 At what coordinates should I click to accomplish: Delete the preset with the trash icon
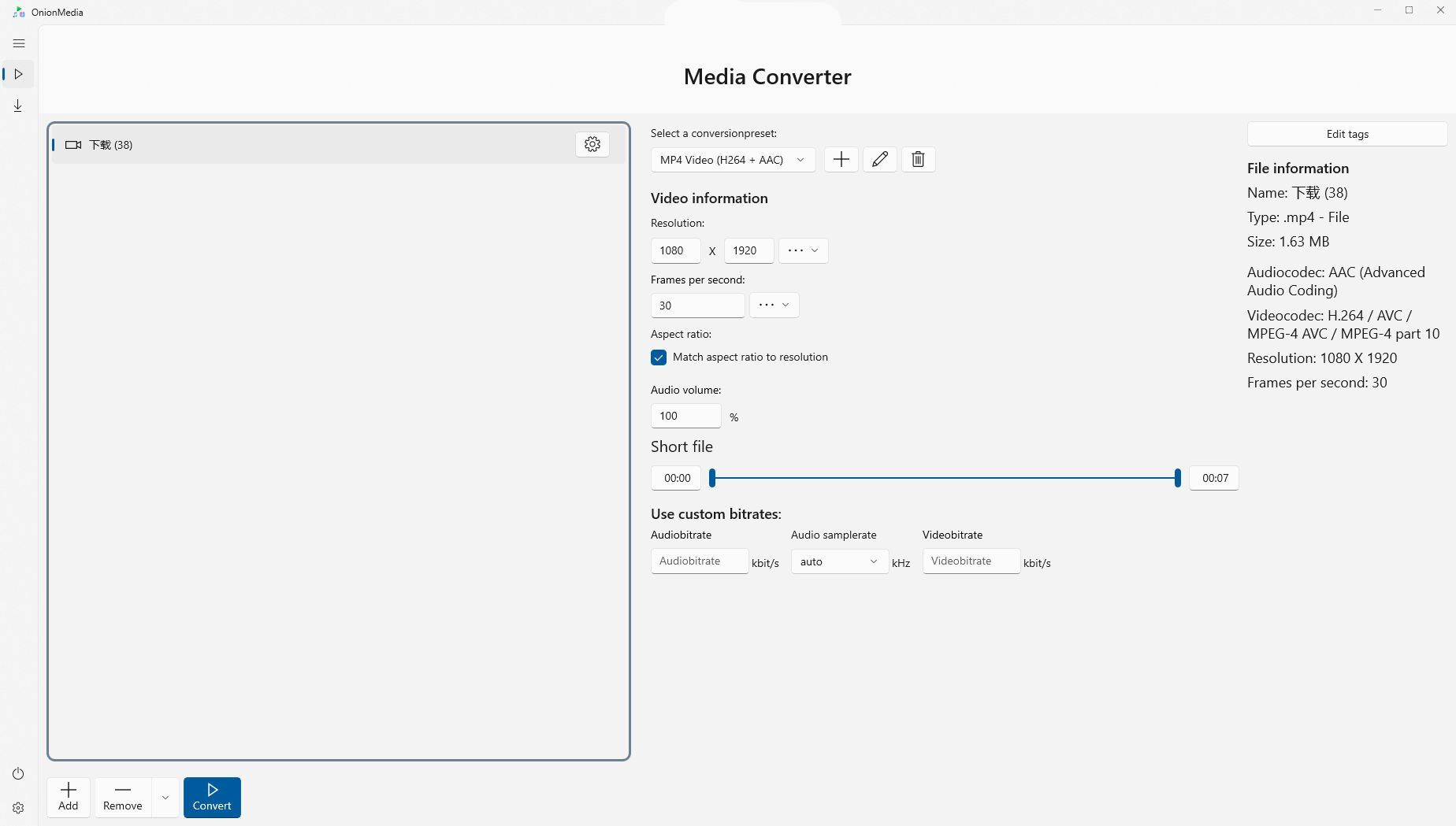point(918,160)
